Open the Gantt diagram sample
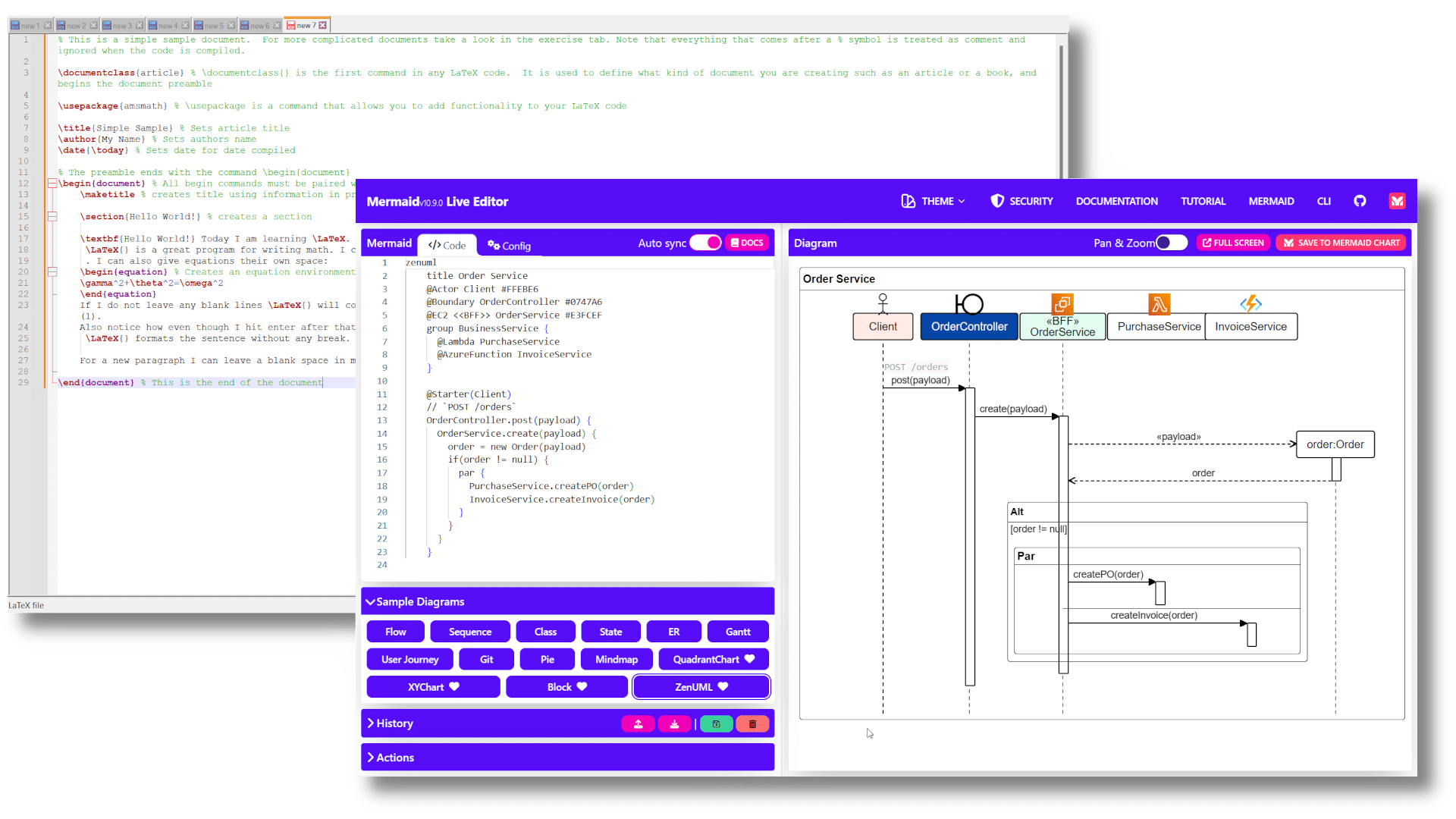 [x=738, y=631]
